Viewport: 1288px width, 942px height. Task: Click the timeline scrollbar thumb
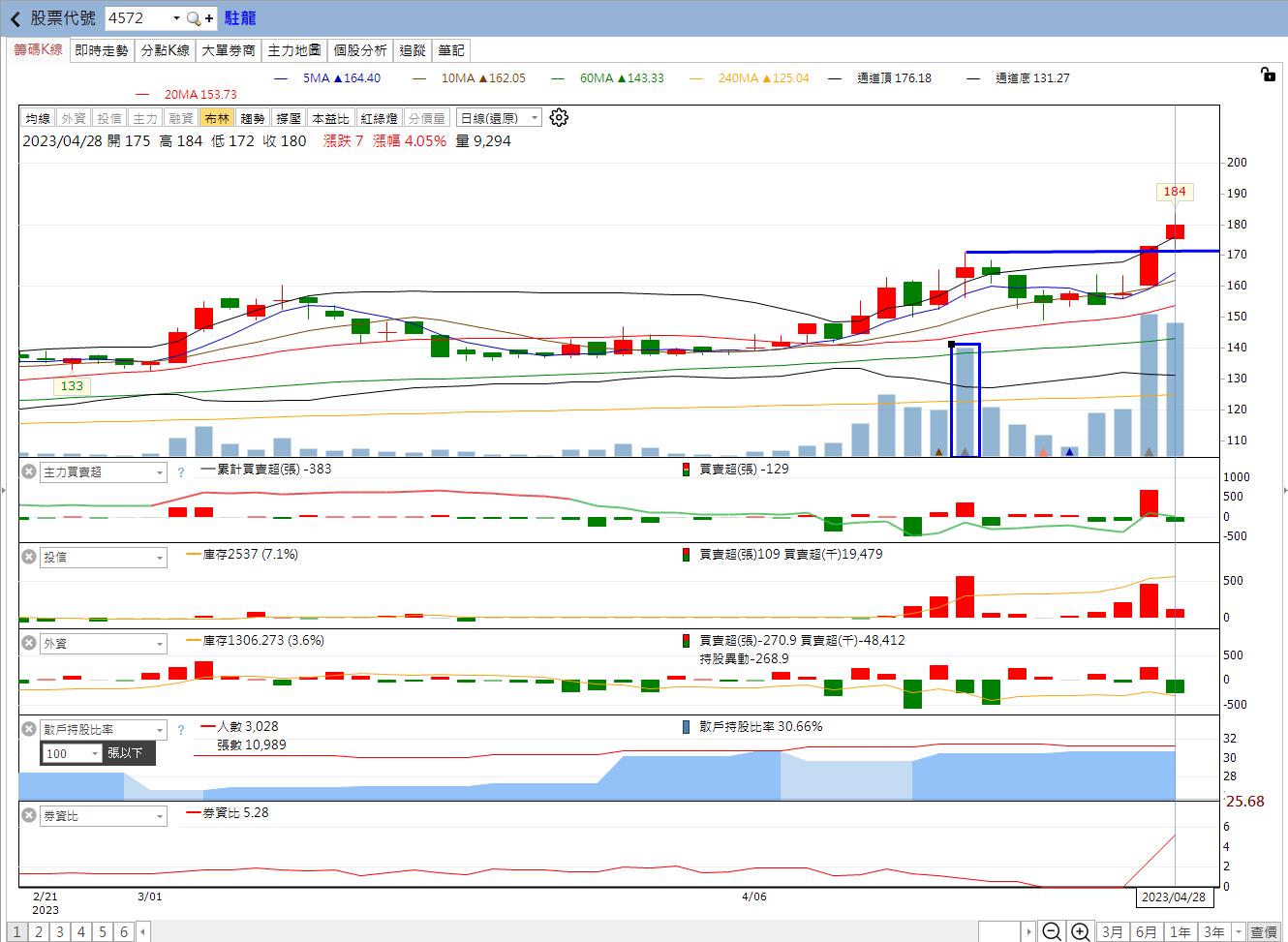(x=999, y=931)
